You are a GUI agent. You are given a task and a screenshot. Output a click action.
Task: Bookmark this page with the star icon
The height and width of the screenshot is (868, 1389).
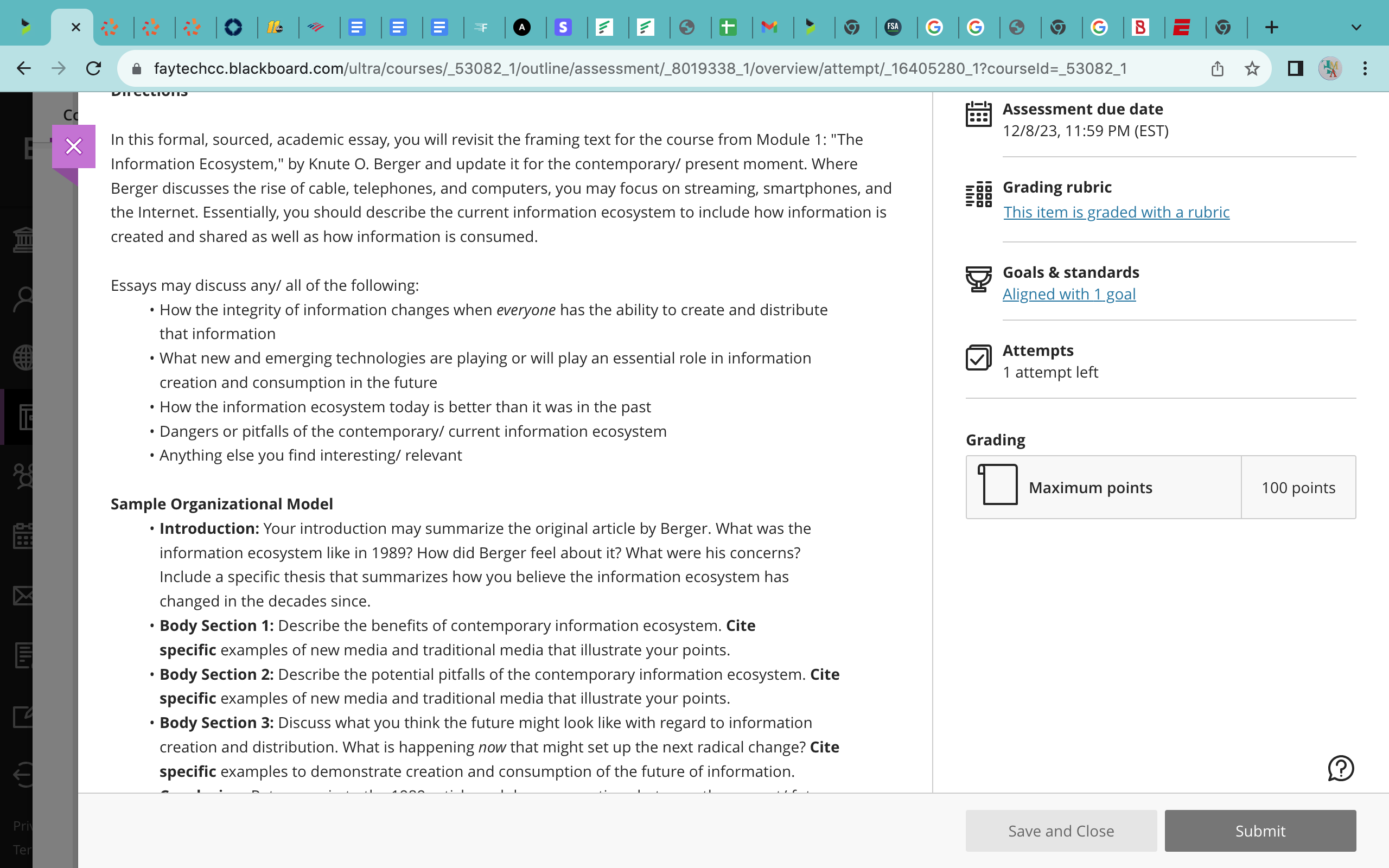1252,69
